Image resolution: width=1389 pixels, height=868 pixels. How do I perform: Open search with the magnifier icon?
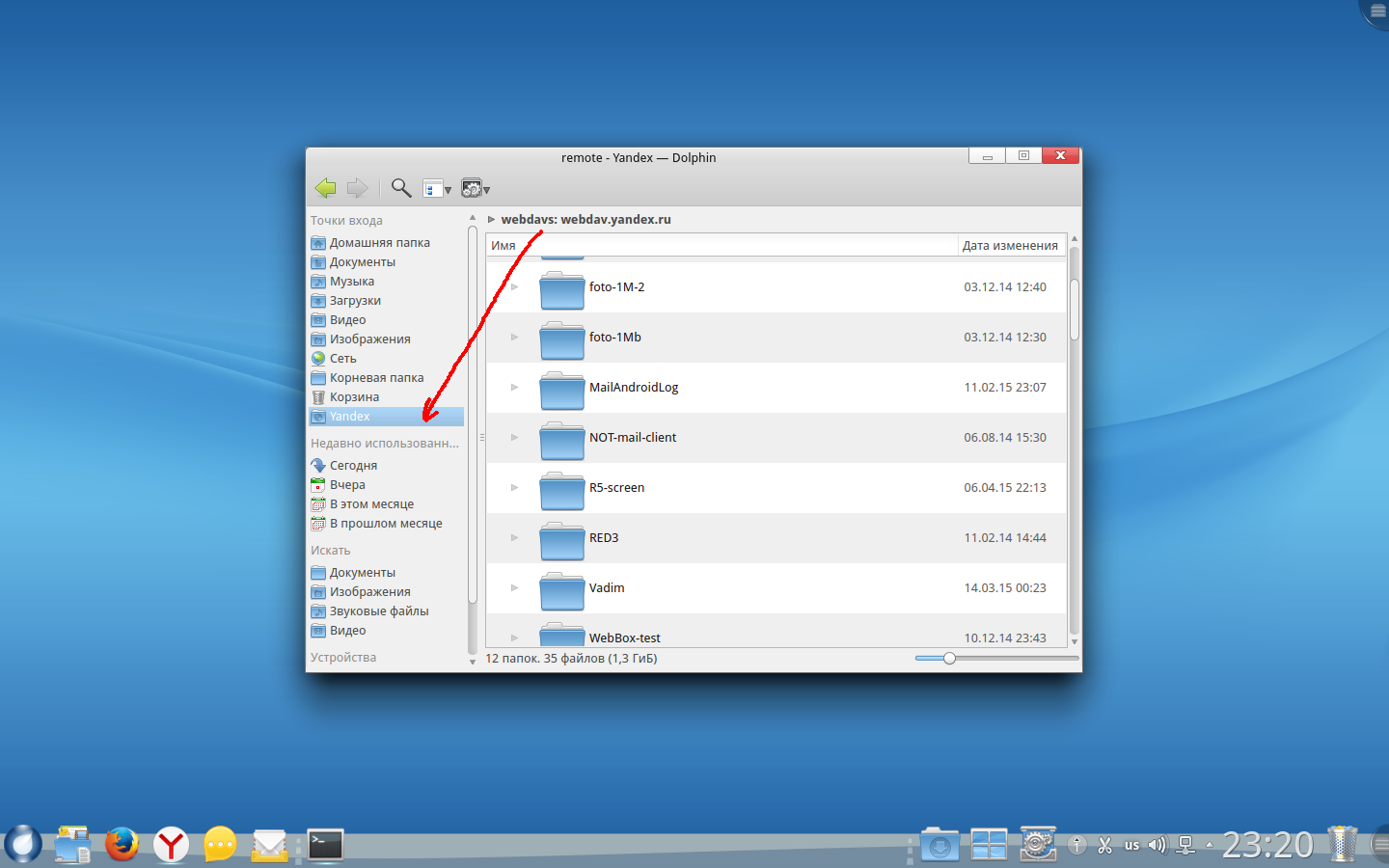tap(401, 188)
